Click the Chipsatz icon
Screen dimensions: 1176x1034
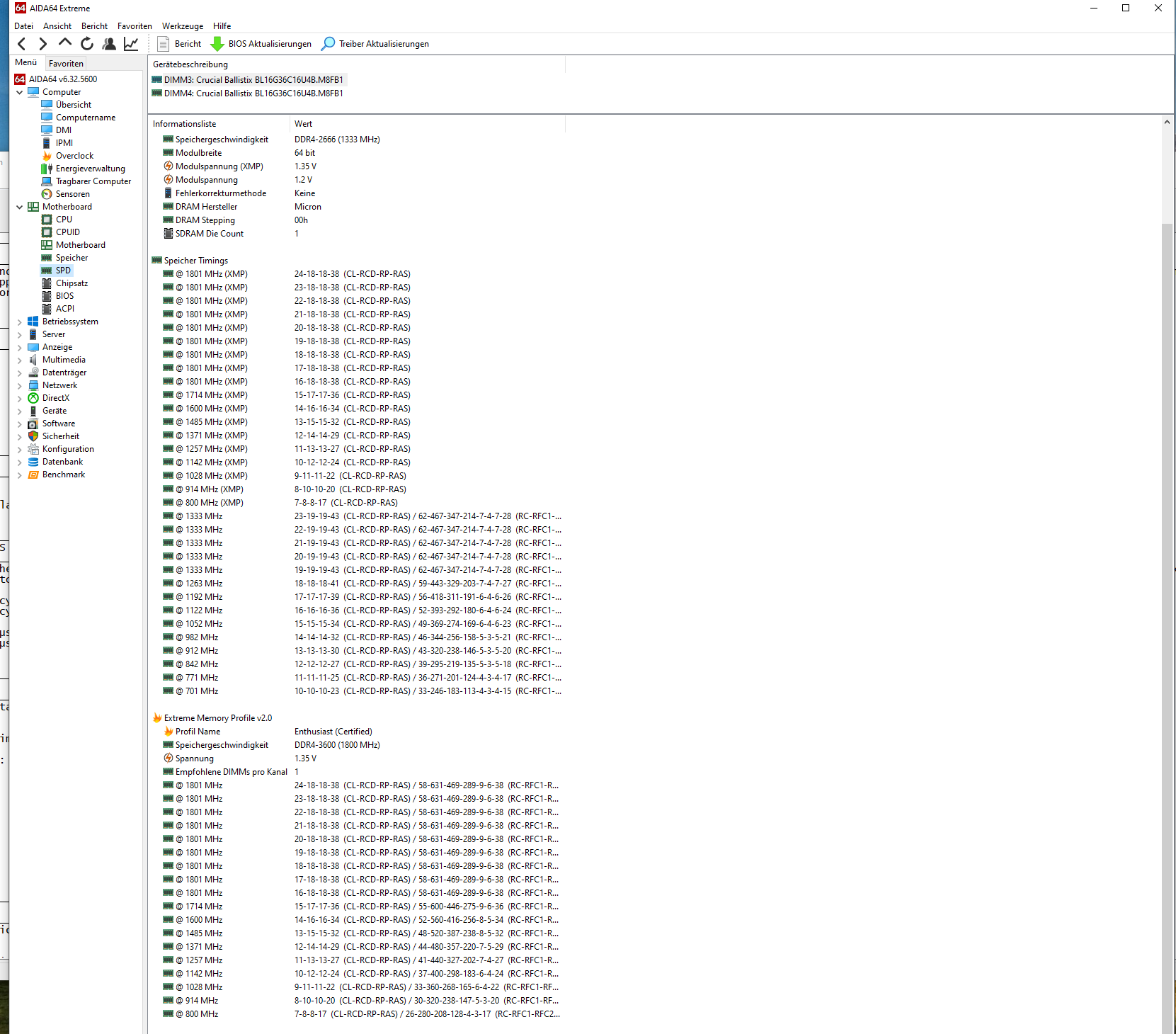[47, 283]
